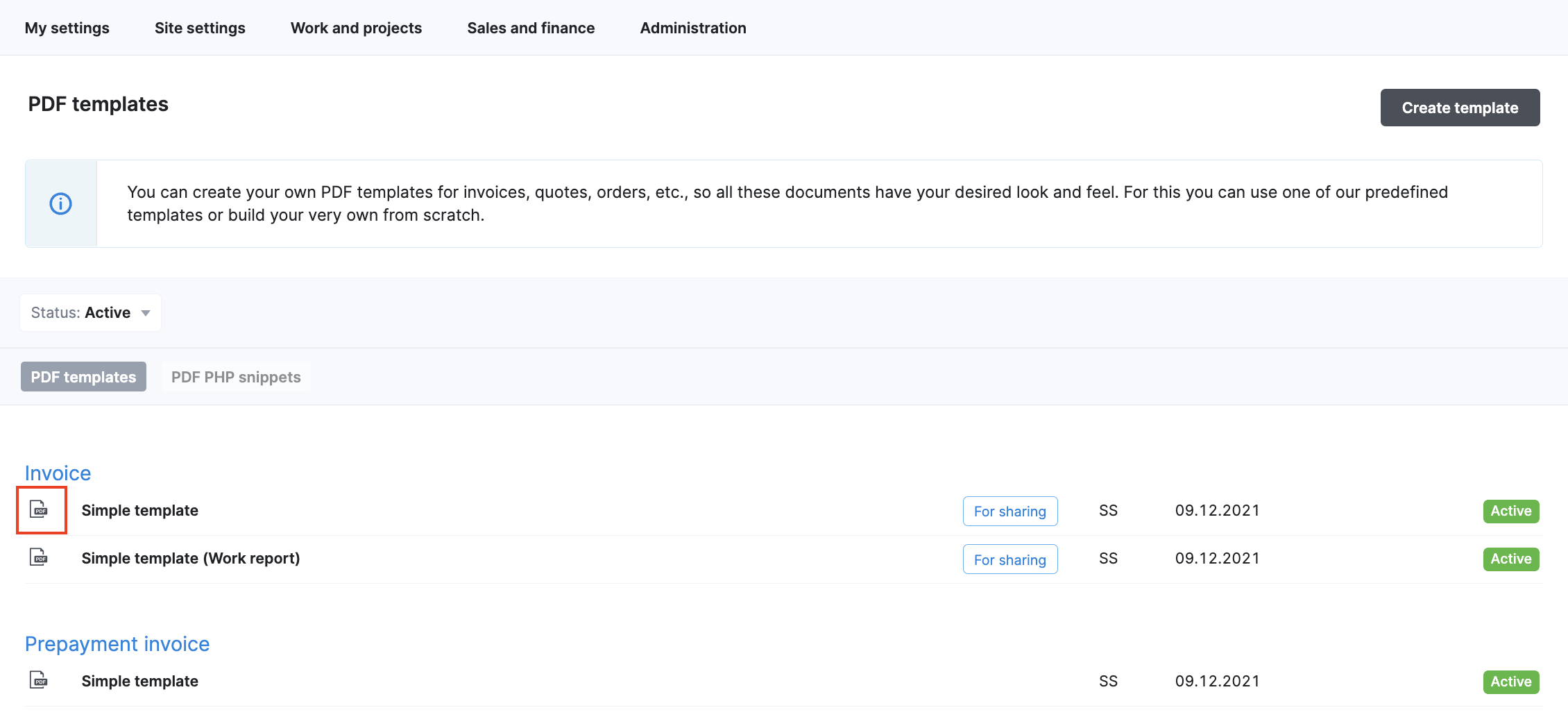Open the Status: Active dropdown
This screenshot has width=1568, height=726.
click(91, 312)
